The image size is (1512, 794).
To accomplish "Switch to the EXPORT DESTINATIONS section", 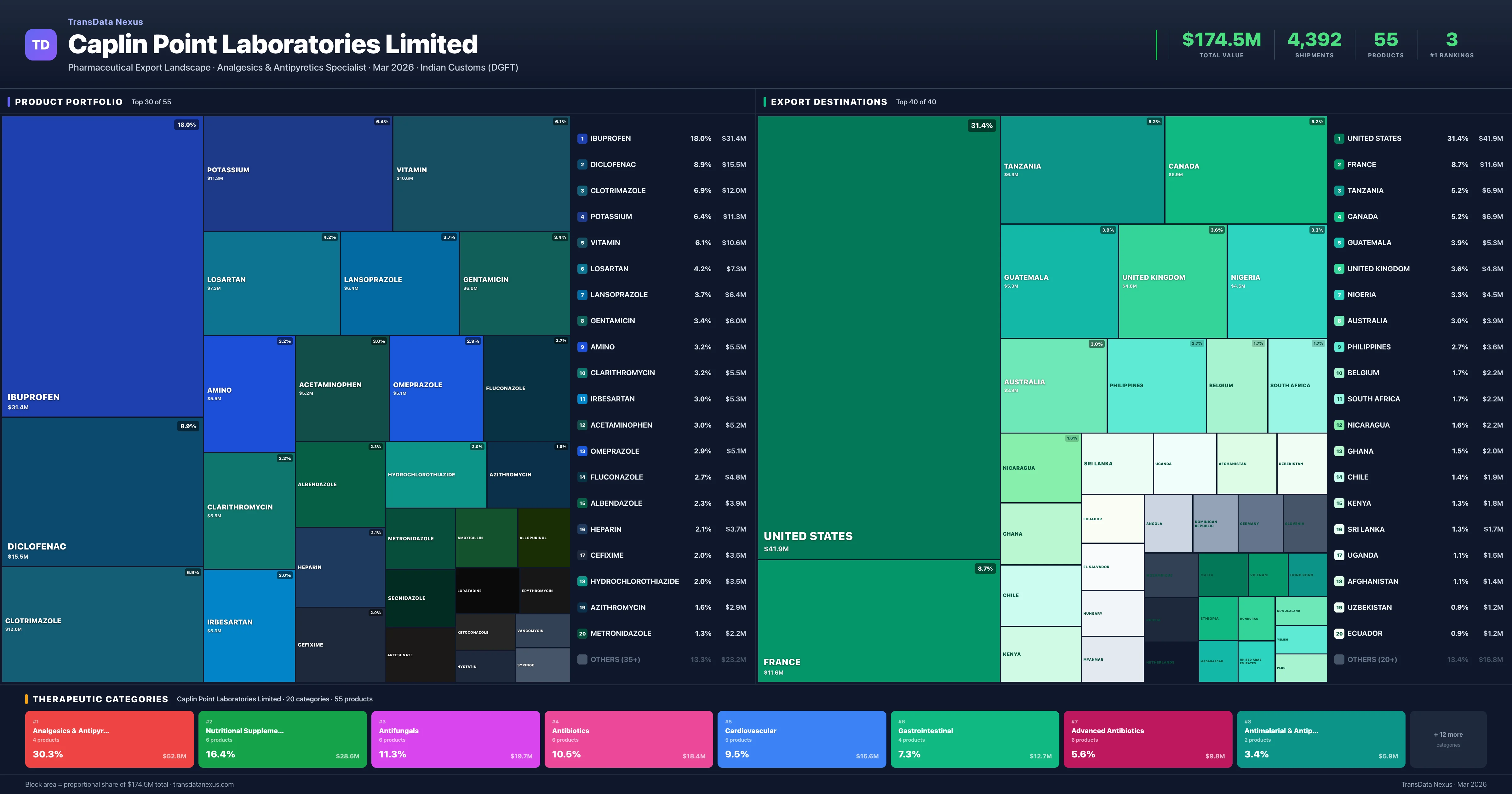I will pos(829,101).
